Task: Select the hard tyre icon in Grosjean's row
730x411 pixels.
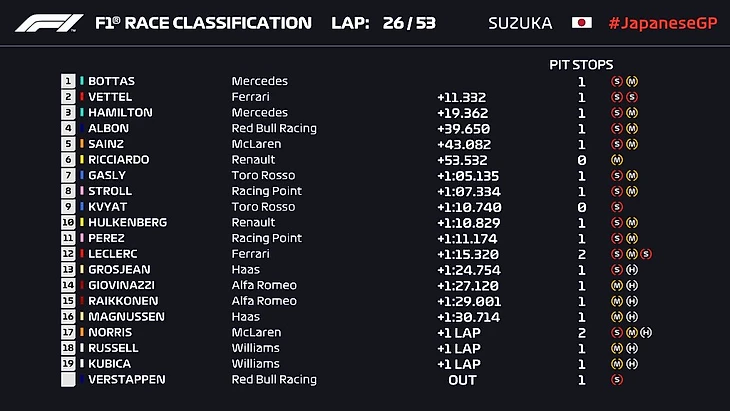Action: click(632, 270)
